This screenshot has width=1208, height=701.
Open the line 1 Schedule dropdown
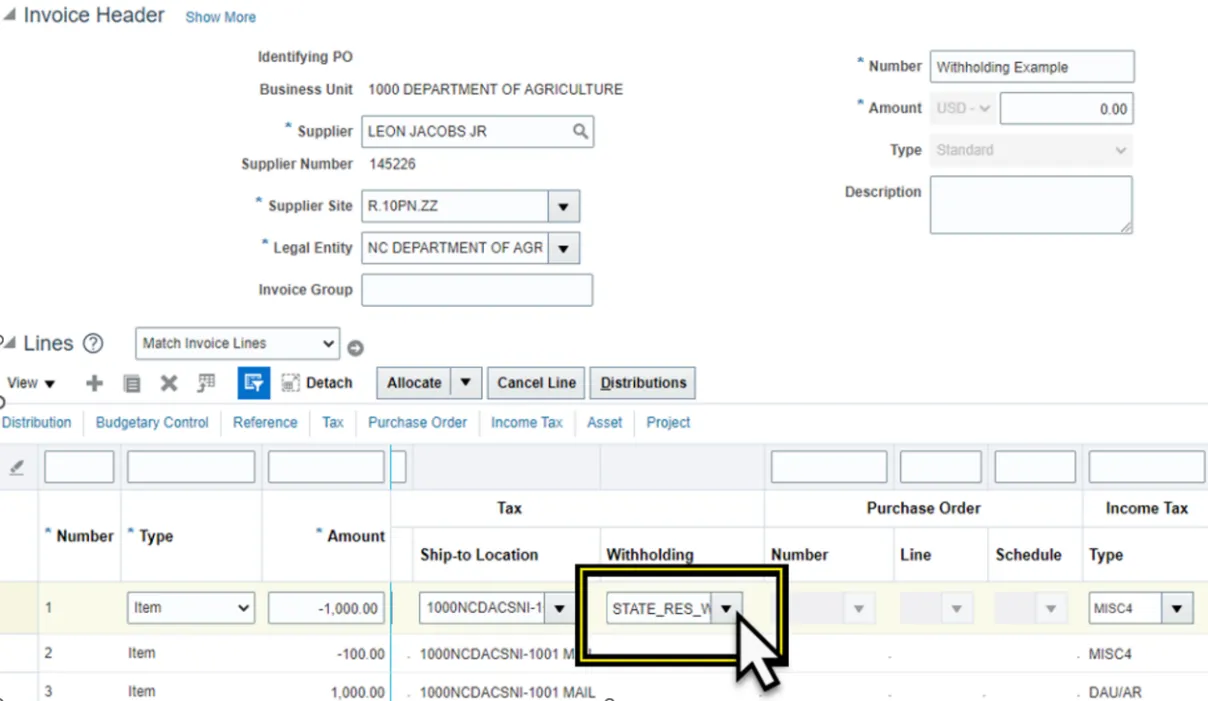click(1051, 608)
